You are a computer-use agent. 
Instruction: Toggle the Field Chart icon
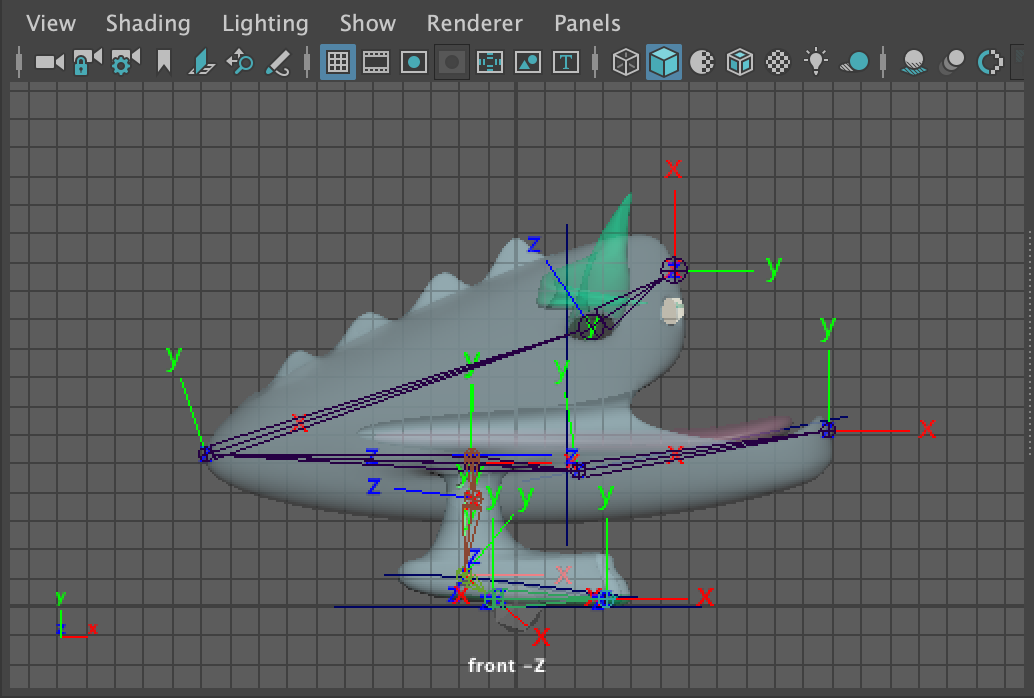click(490, 63)
